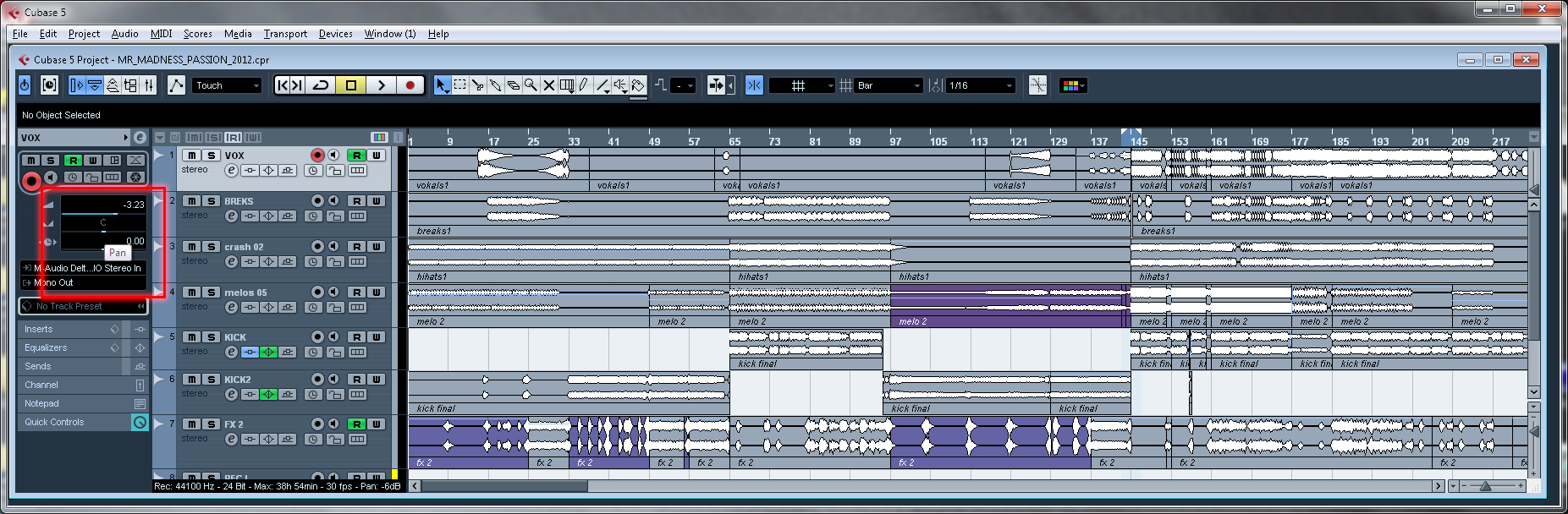This screenshot has width=1568, height=514.
Task: Open the Transport menu
Action: pyautogui.click(x=285, y=34)
